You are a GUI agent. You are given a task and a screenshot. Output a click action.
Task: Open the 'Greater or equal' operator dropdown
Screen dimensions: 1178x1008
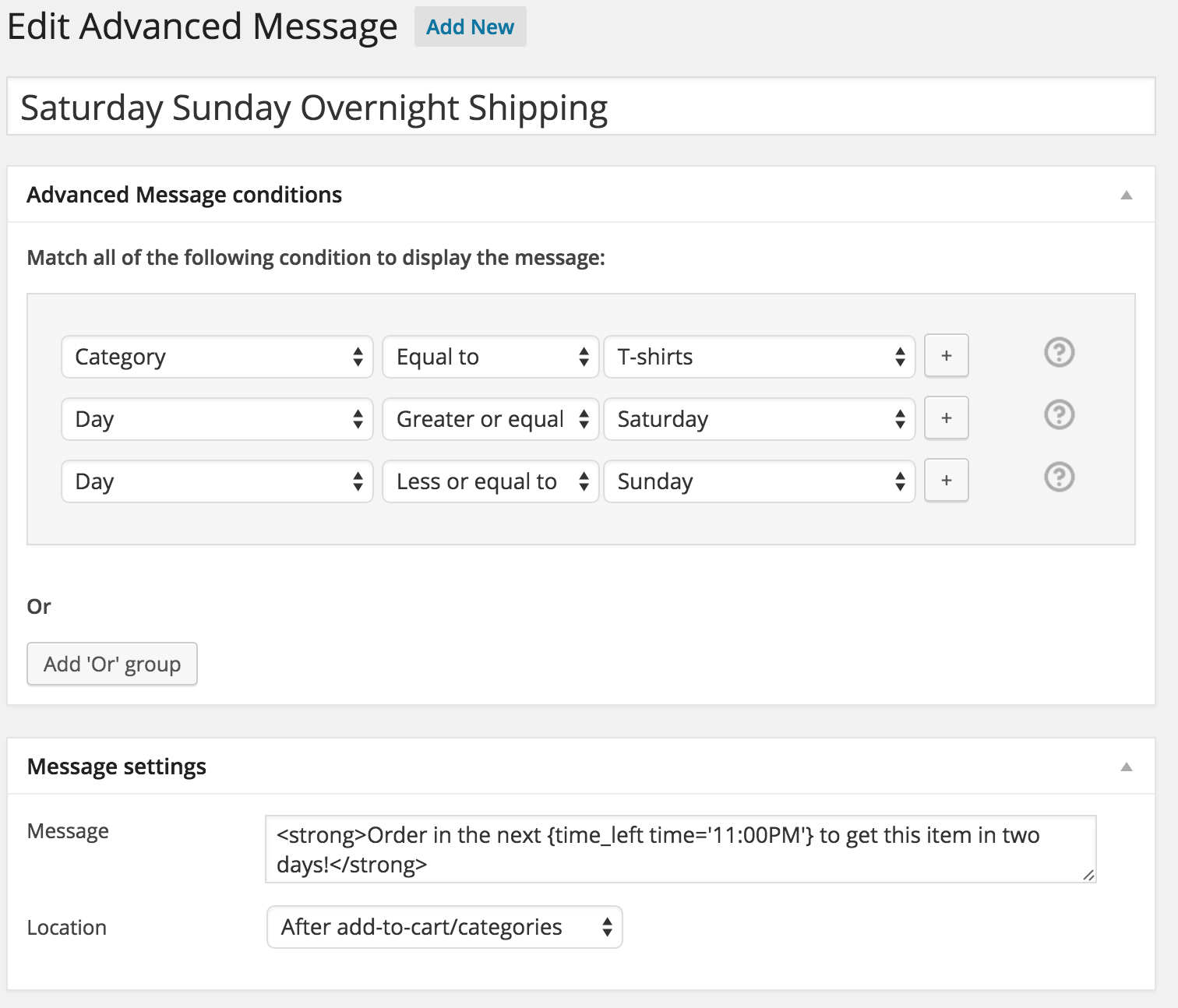pyautogui.click(x=490, y=419)
